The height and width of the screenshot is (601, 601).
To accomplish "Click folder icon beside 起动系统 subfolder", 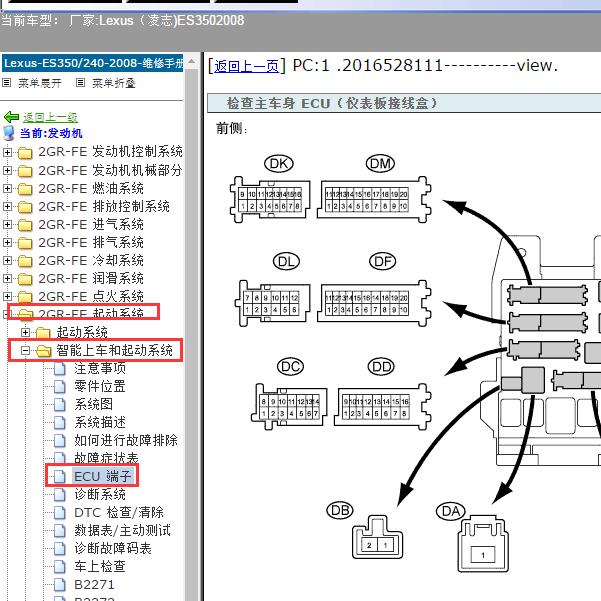I will pyautogui.click(x=43, y=333).
